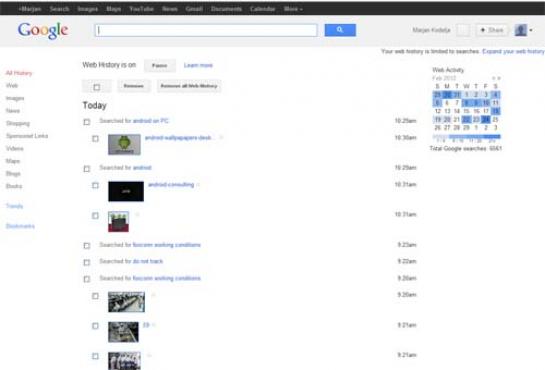Click the profile avatar picture
This screenshot has height=370, width=545.
521,30
